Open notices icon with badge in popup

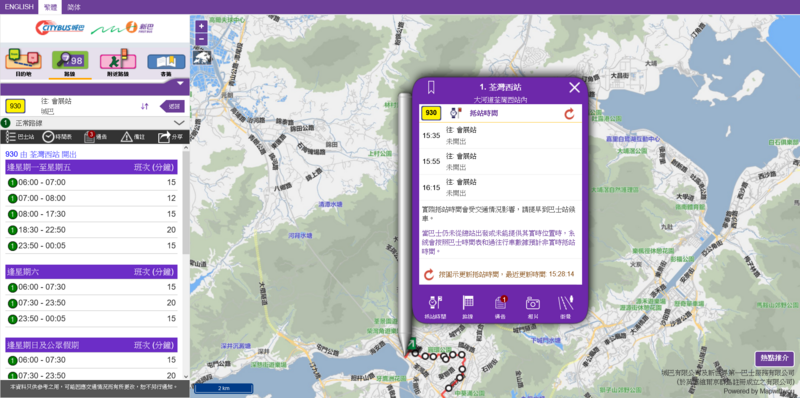(500, 307)
